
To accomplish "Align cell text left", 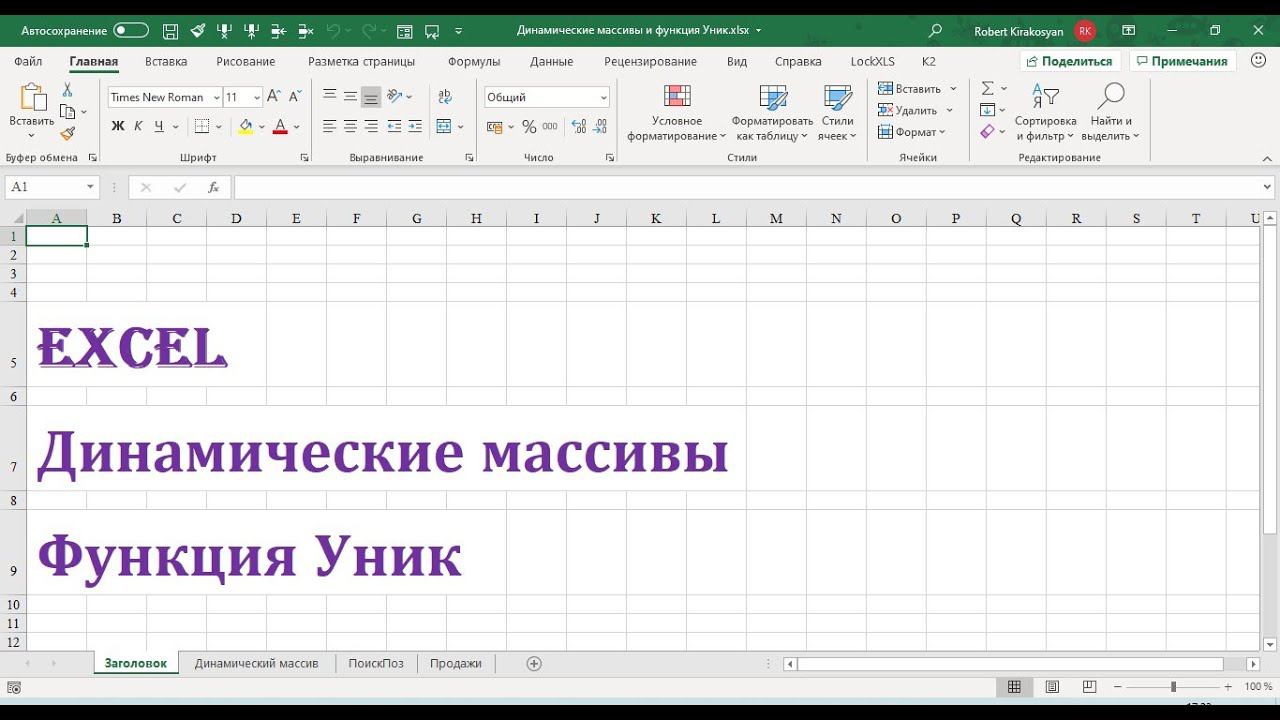I will (329, 126).
